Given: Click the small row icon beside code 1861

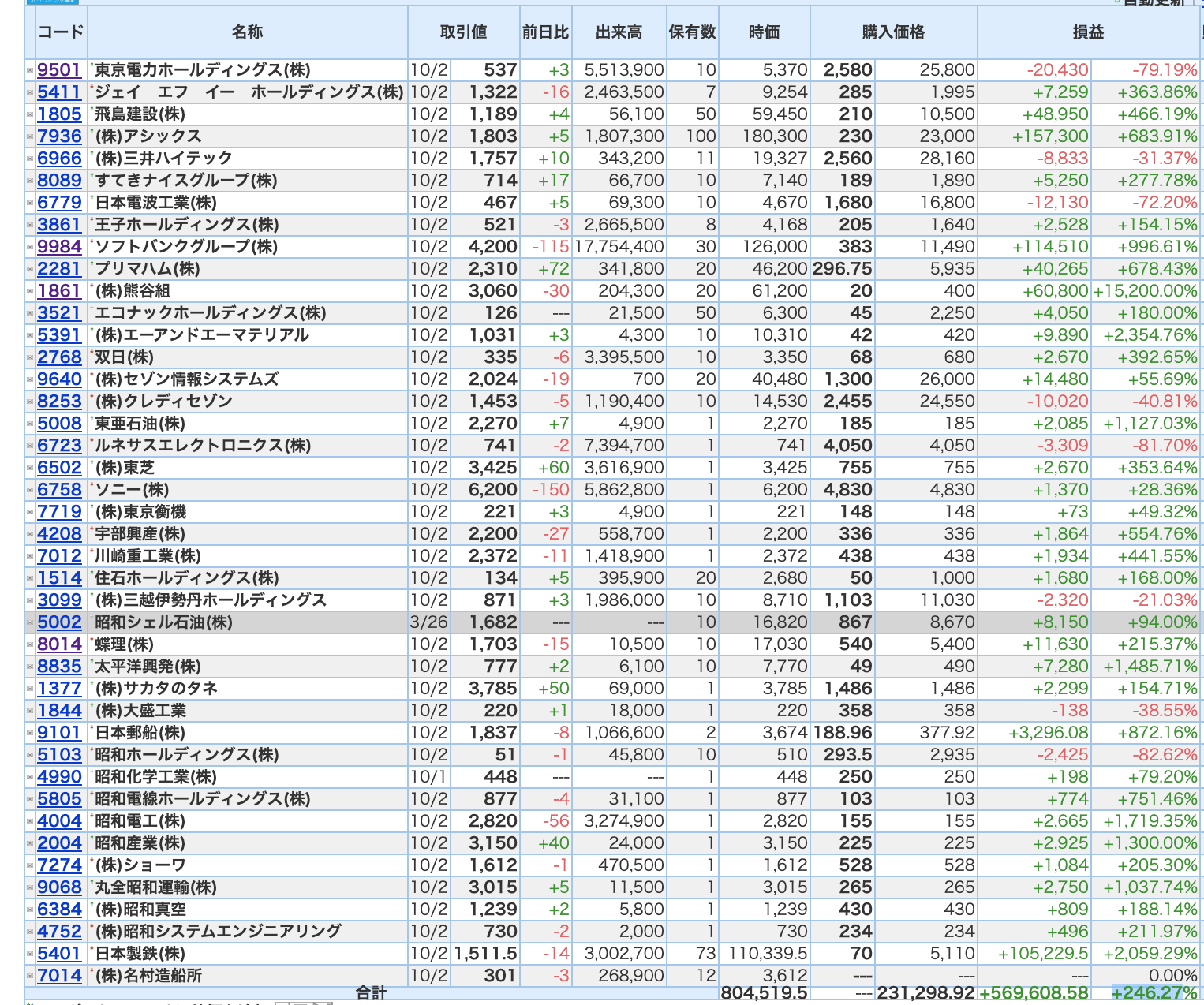Looking at the screenshot, I should tap(30, 291).
